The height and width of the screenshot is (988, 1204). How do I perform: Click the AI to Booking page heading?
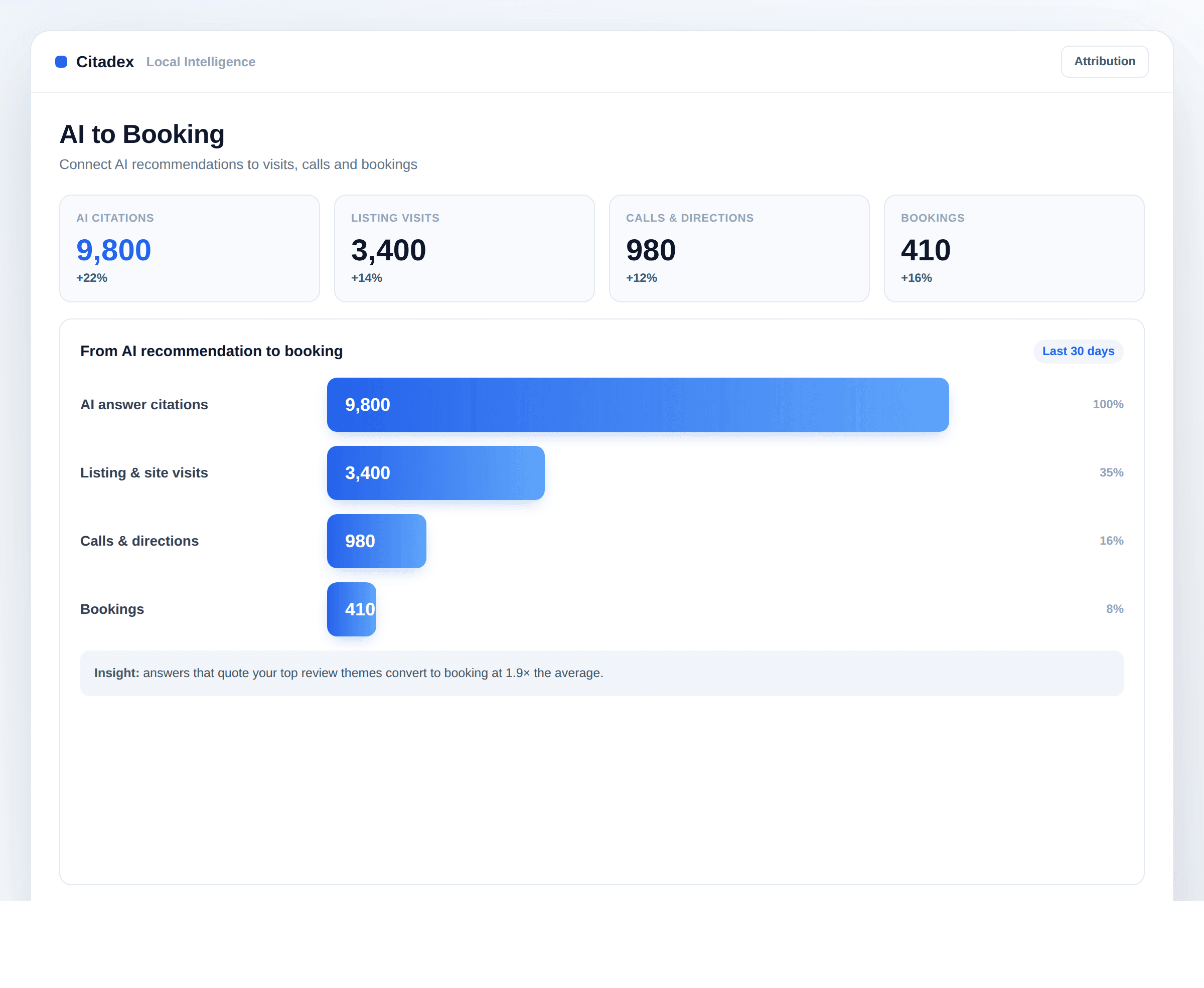tap(142, 134)
